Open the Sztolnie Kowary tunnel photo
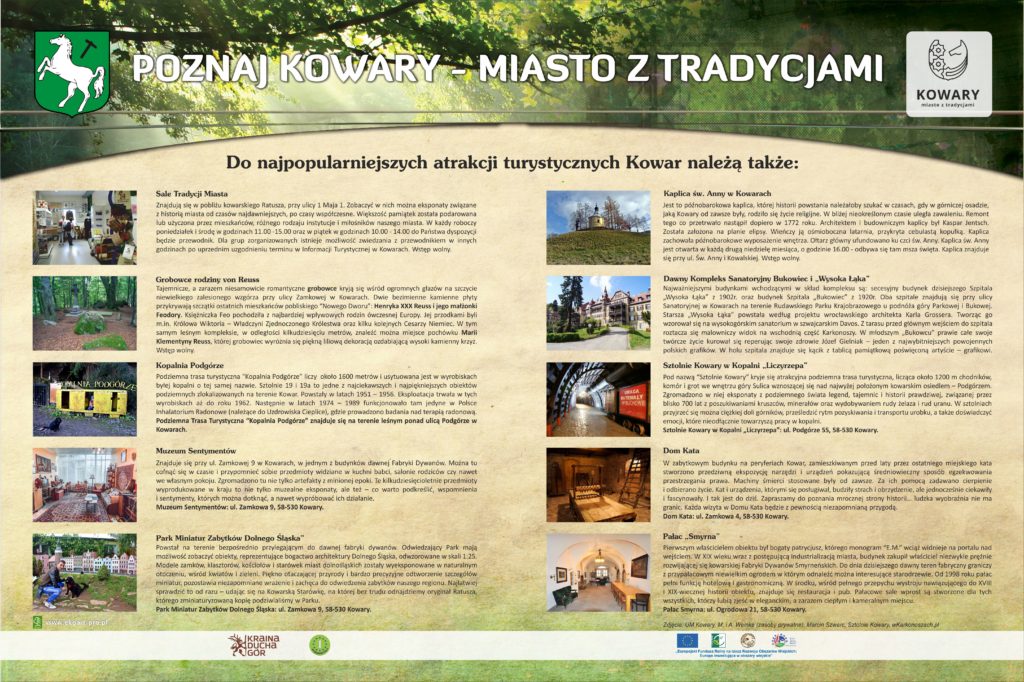 point(598,399)
